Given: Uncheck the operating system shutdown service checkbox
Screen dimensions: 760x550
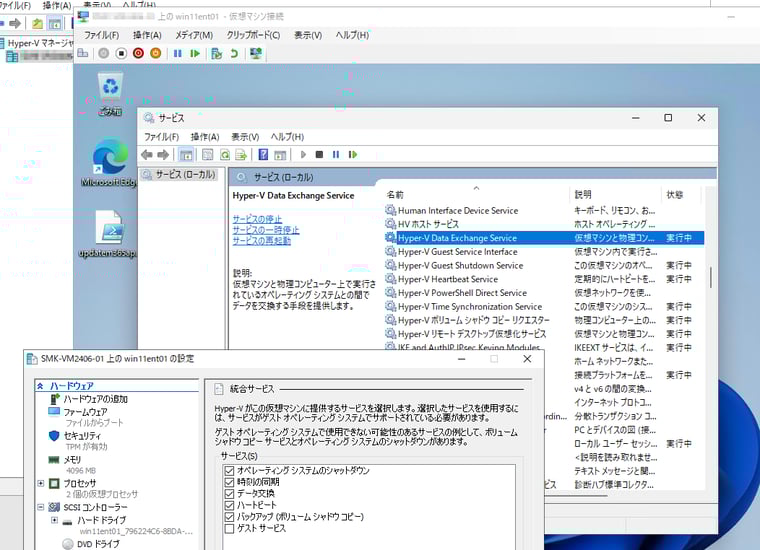Looking at the screenshot, I should [x=230, y=471].
